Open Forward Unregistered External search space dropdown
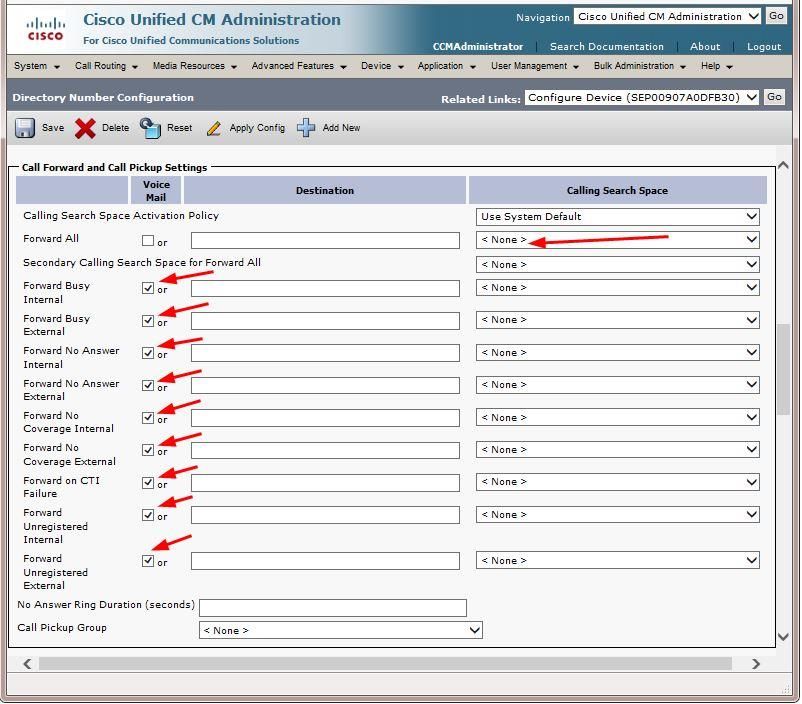The width and height of the screenshot is (802, 704). [x=617, y=561]
